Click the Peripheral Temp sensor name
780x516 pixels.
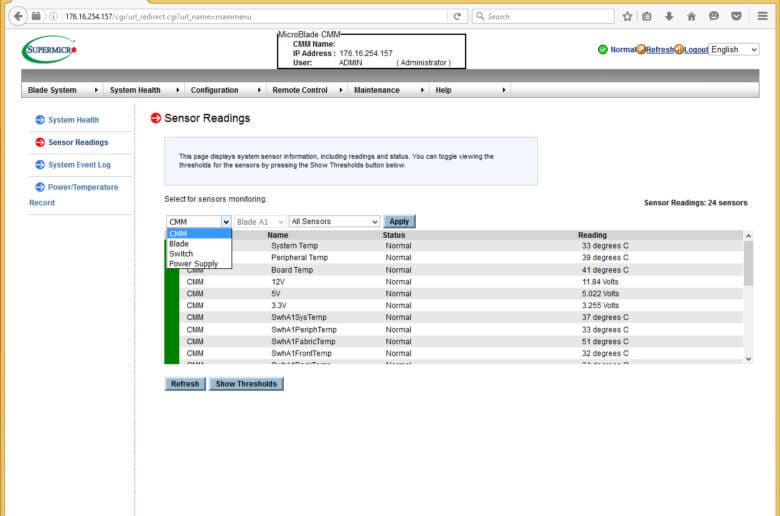pos(299,258)
